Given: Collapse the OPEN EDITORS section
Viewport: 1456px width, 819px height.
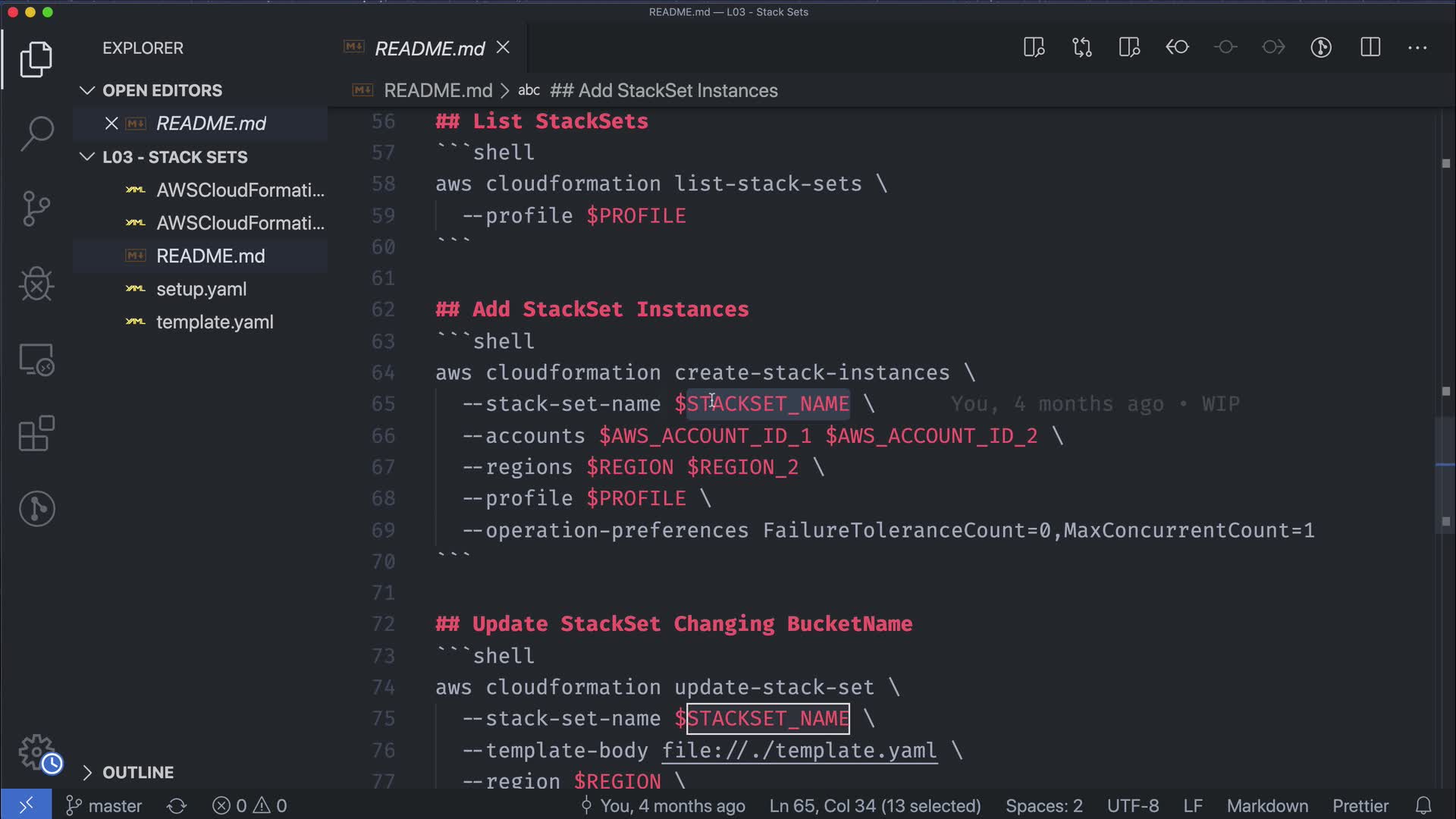Looking at the screenshot, I should click(87, 90).
